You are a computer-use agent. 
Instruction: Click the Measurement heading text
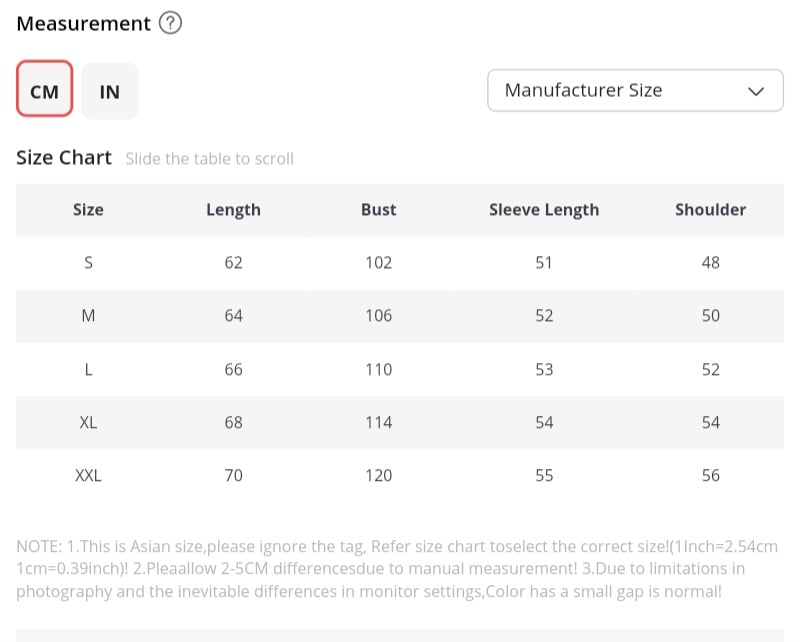pyautogui.click(x=84, y=24)
